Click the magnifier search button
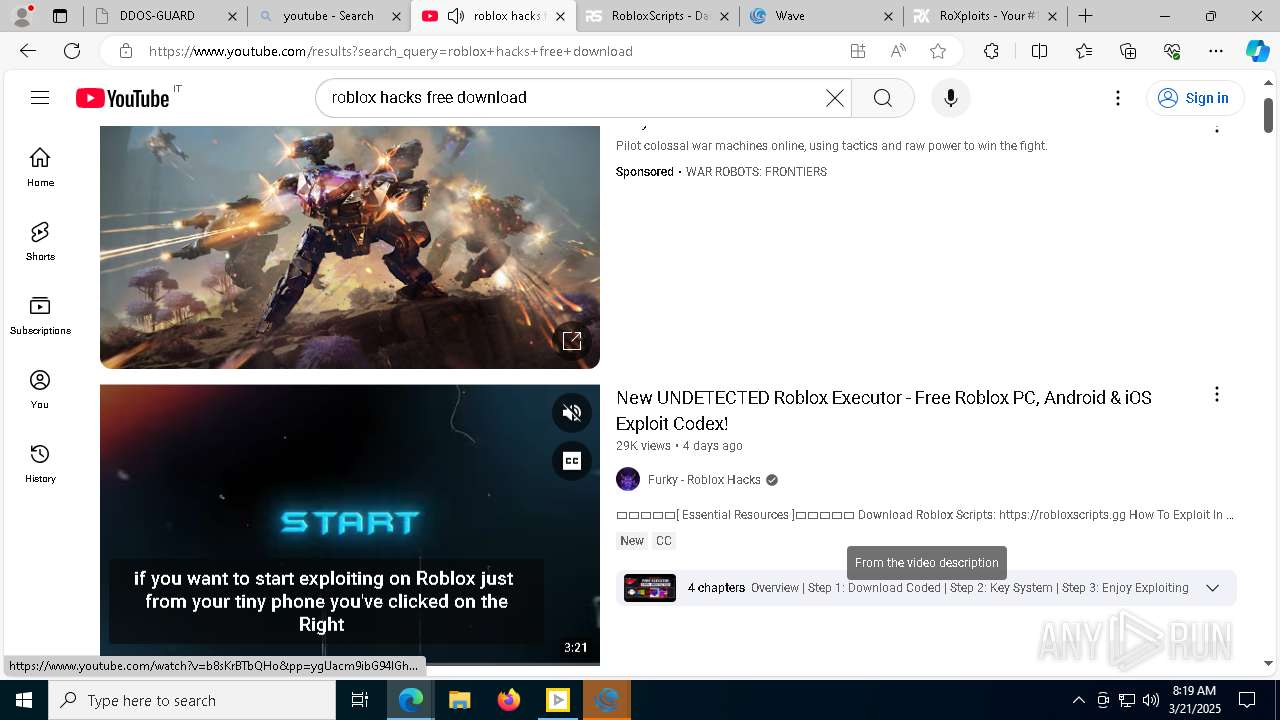The image size is (1280, 720). point(882,97)
